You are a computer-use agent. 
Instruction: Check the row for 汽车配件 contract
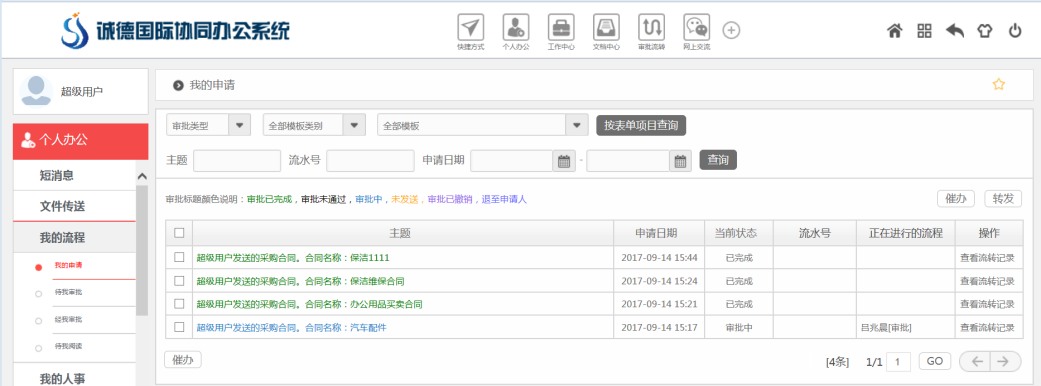179,327
